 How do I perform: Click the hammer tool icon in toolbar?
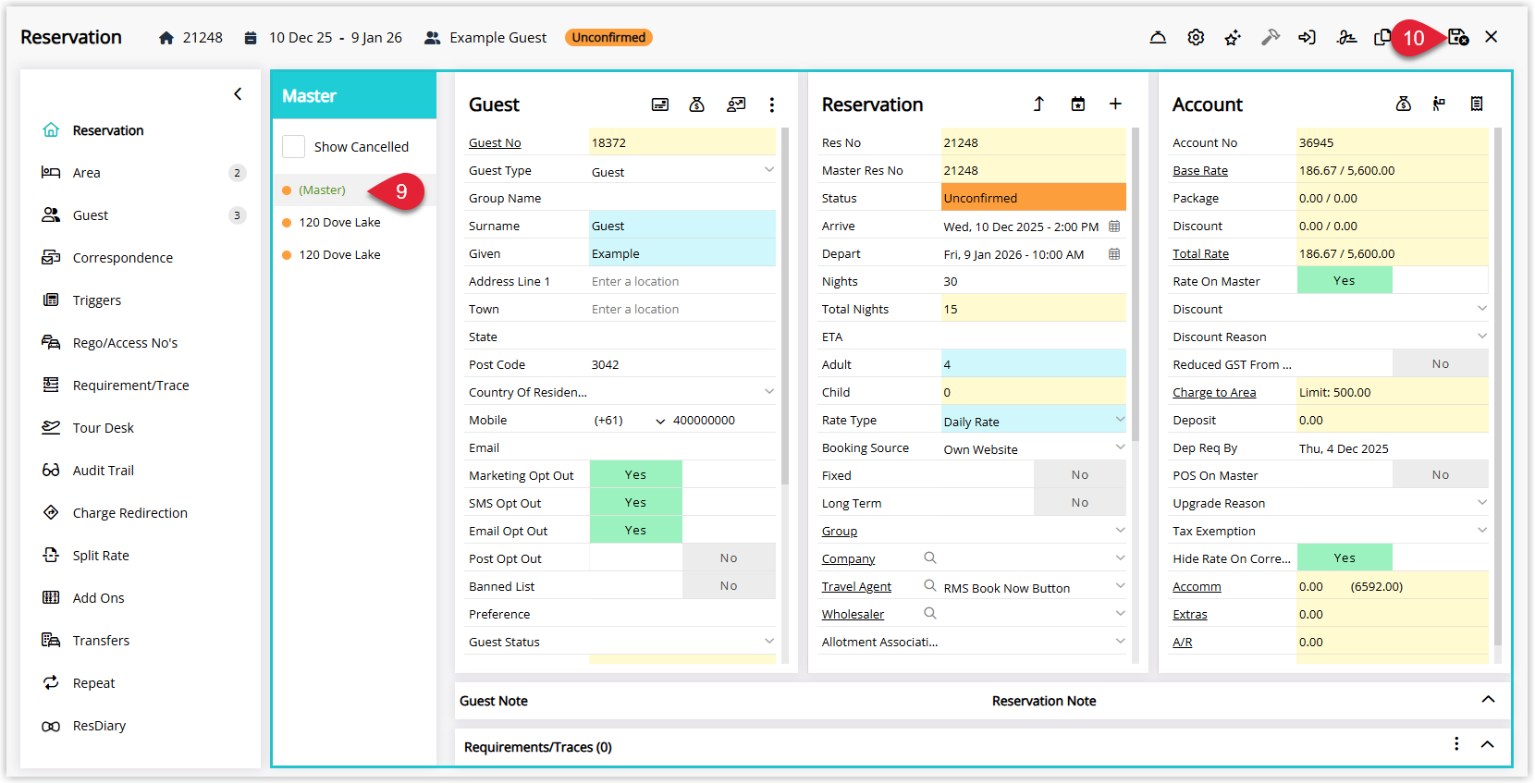[x=1271, y=38]
